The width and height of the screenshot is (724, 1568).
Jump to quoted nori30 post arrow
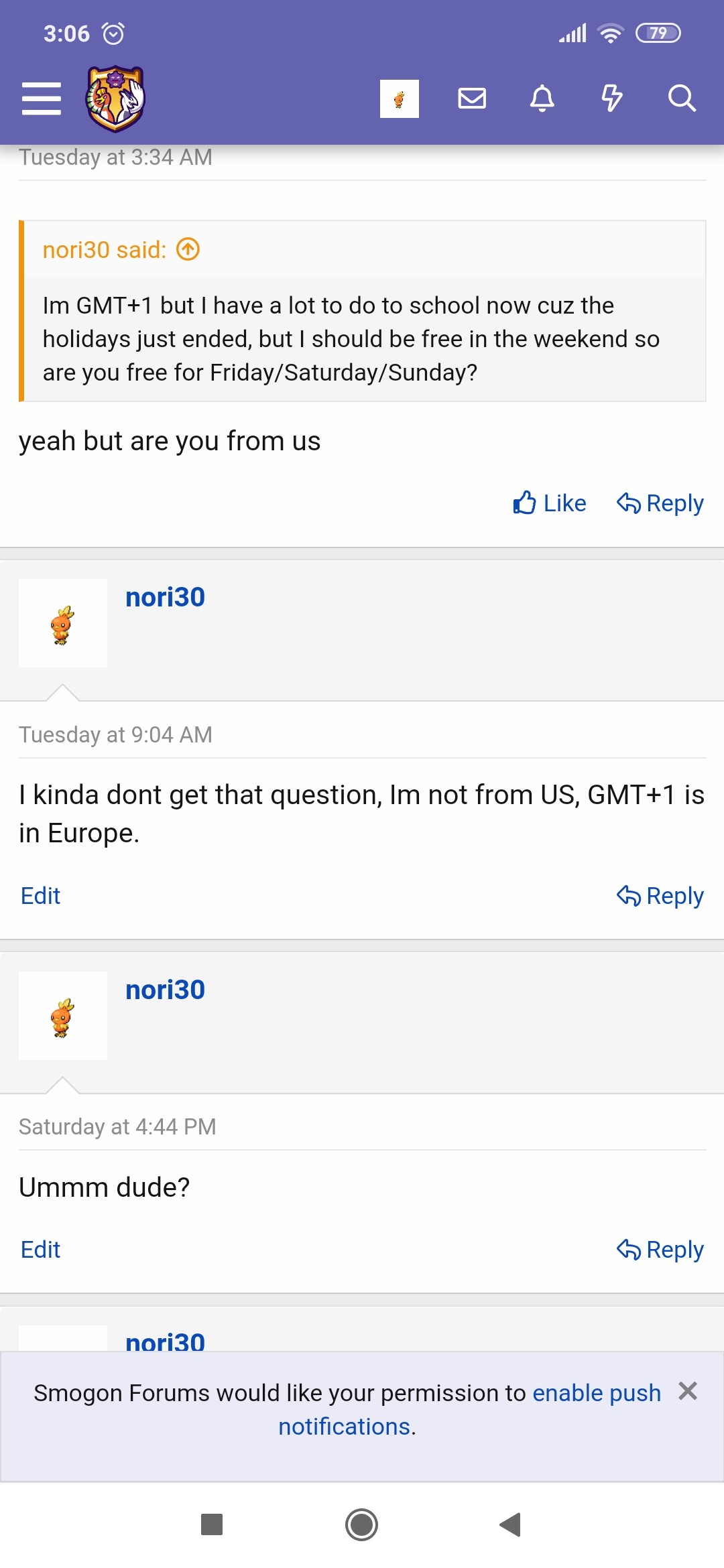188,250
